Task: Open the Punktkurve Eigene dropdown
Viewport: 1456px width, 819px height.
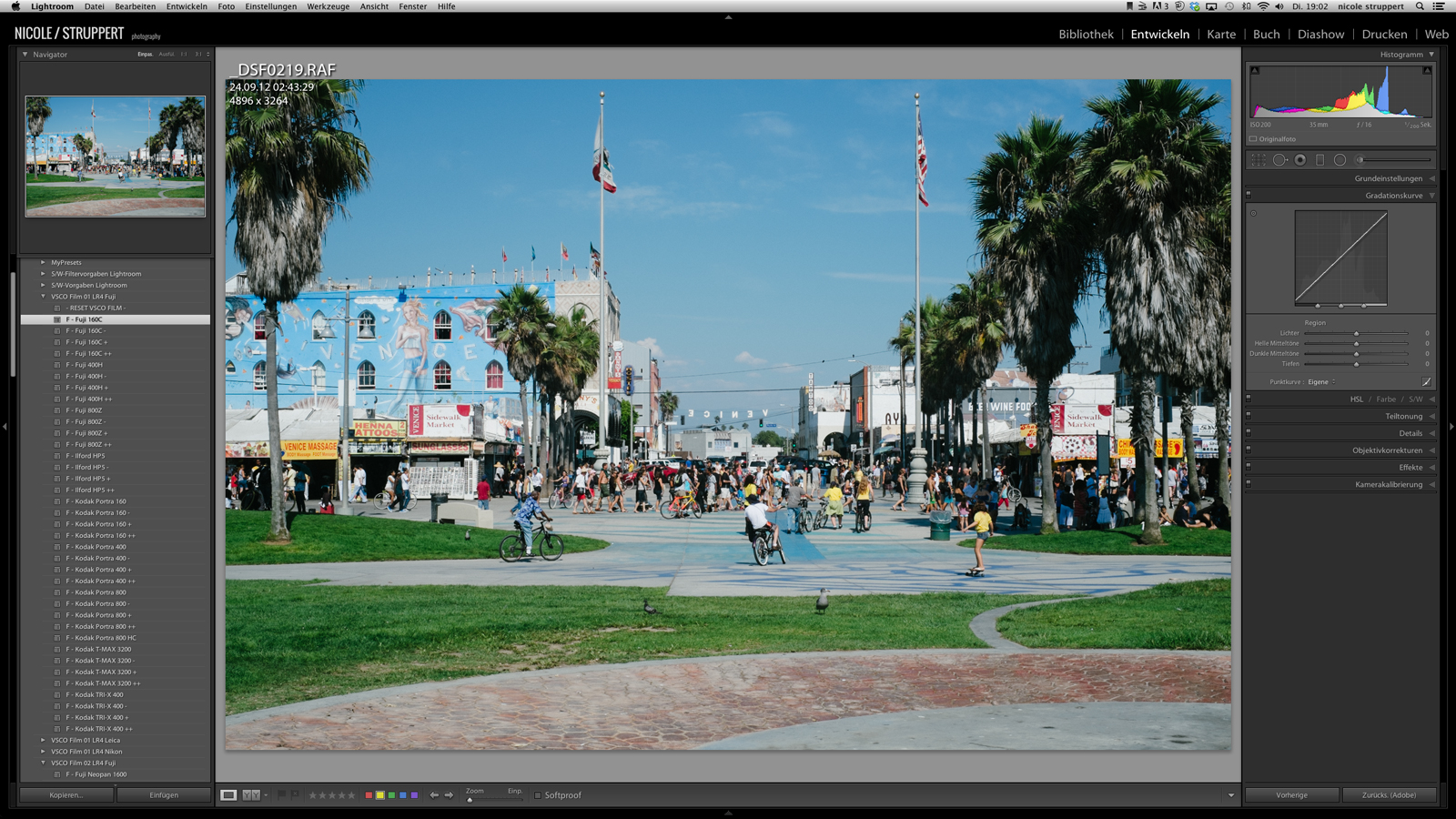Action: [1321, 382]
